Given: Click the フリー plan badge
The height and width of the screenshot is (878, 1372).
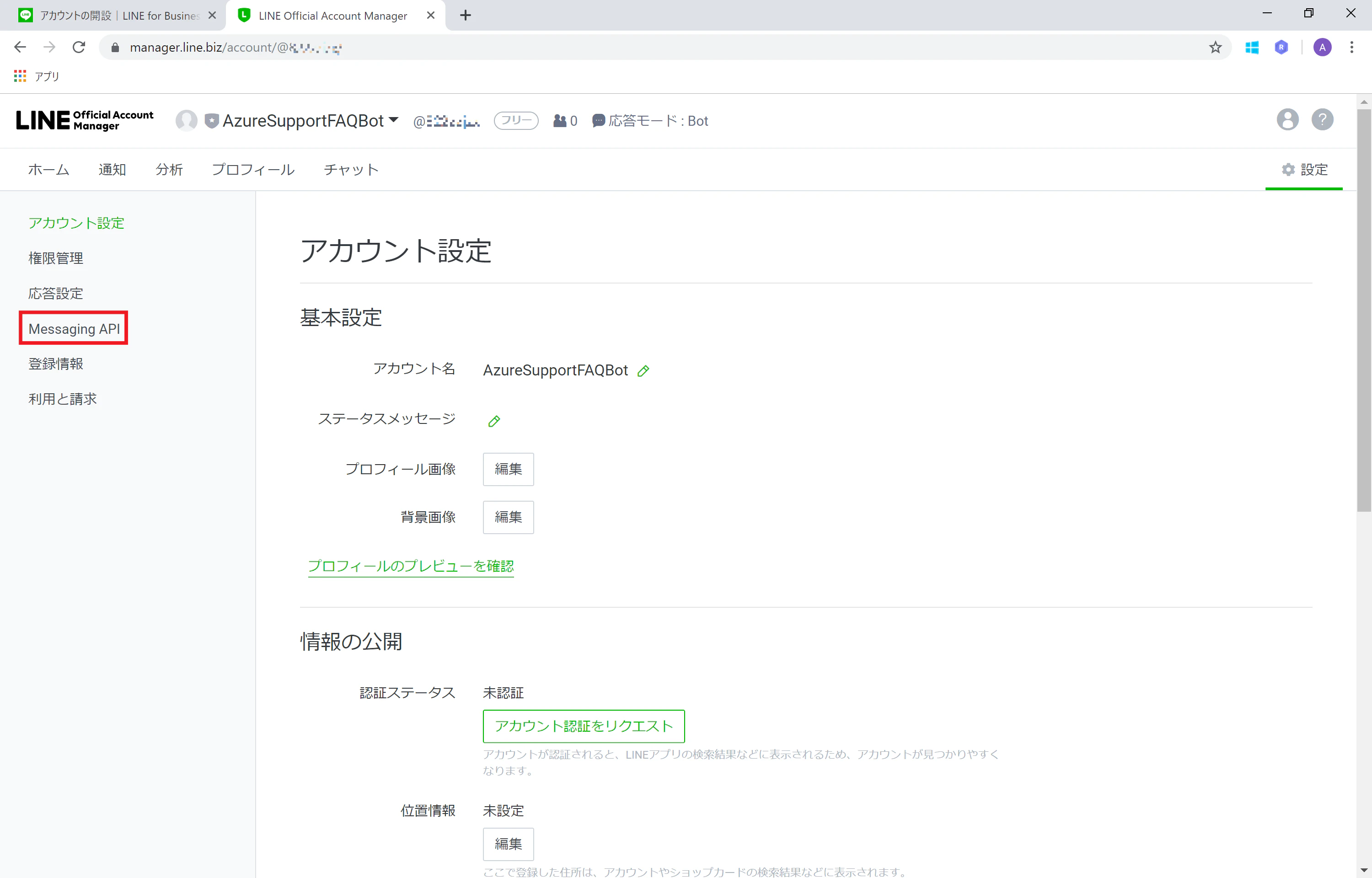Looking at the screenshot, I should 516,121.
